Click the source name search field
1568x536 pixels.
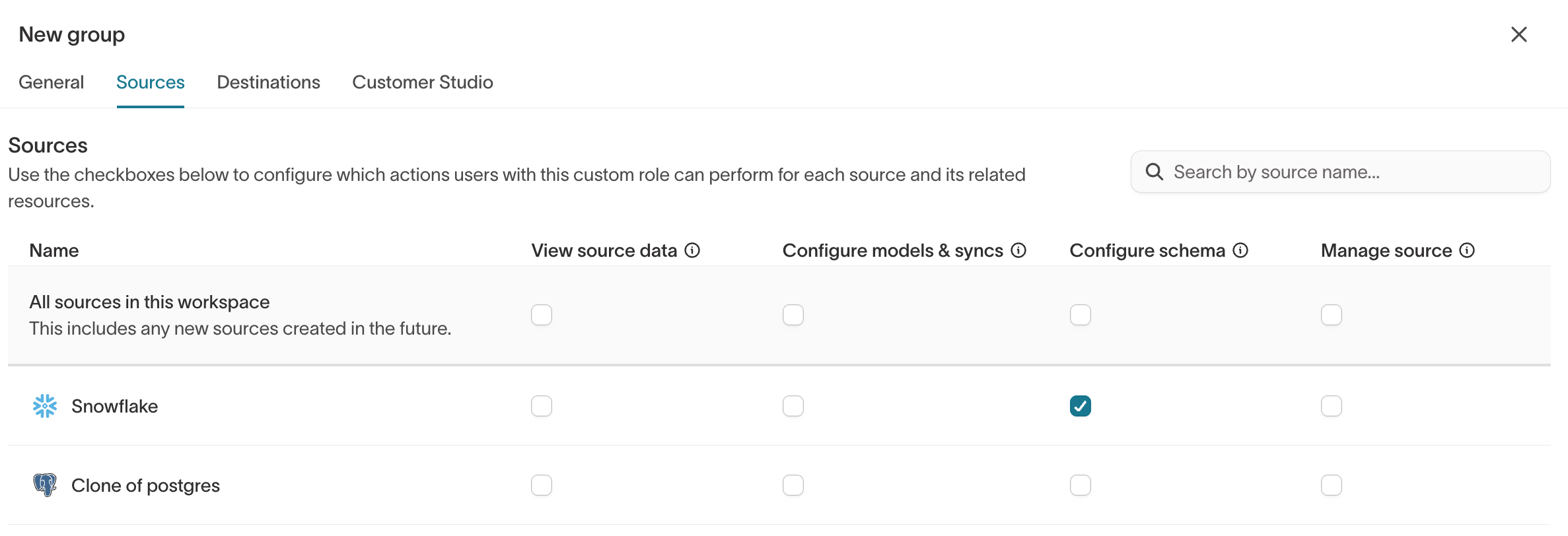[x=1339, y=172]
